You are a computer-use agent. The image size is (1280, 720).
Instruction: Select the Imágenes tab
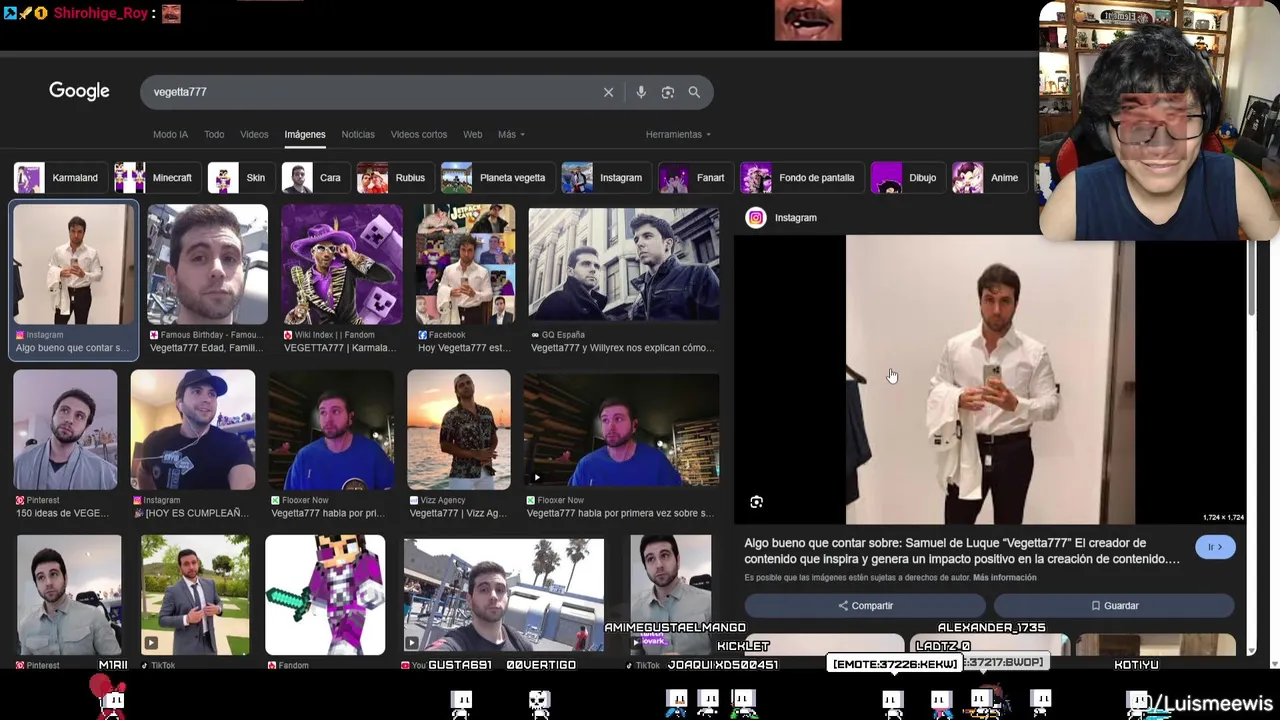(x=305, y=134)
